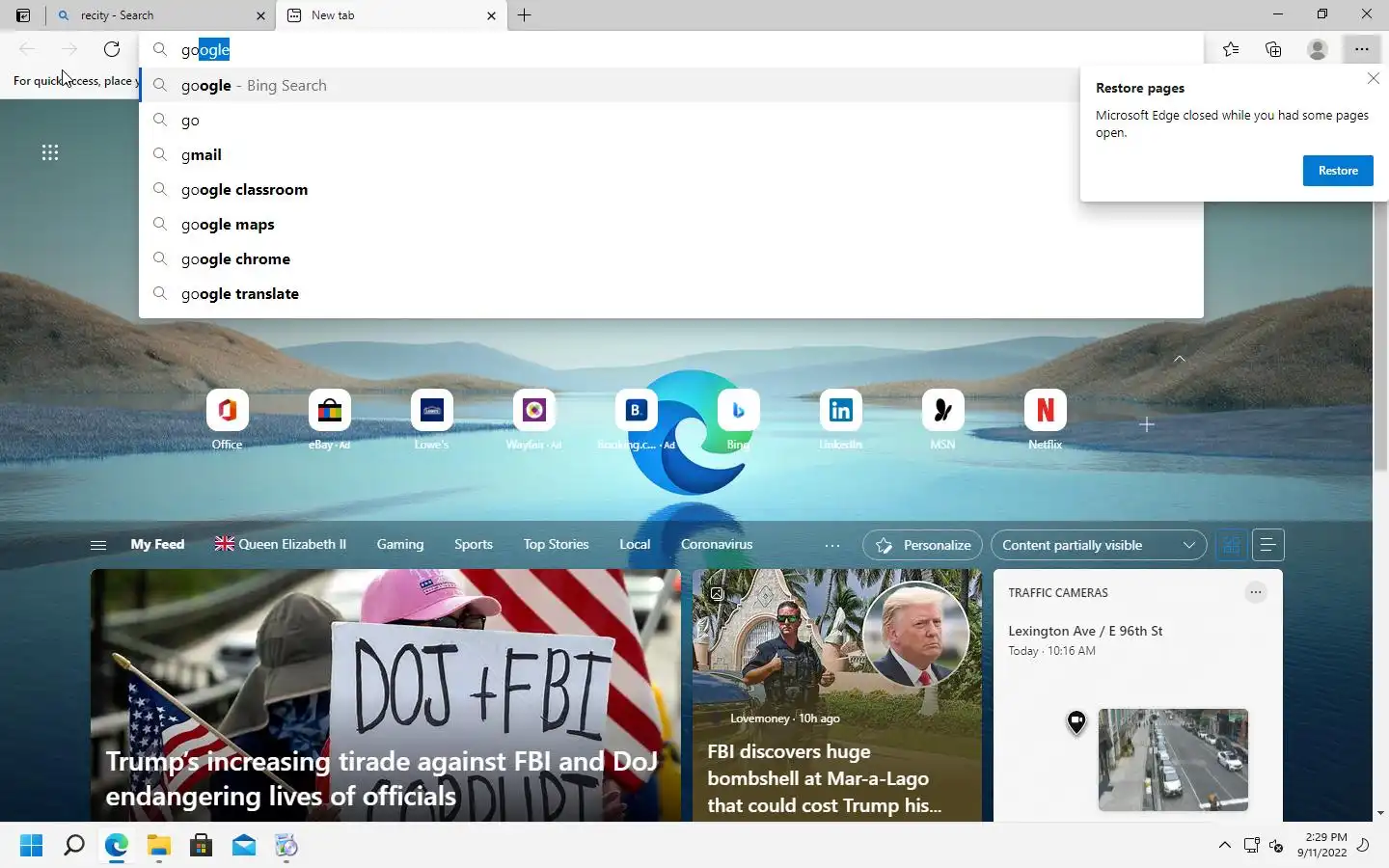This screenshot has height=868, width=1389.
Task: Click the Personalize button
Action: (922, 545)
